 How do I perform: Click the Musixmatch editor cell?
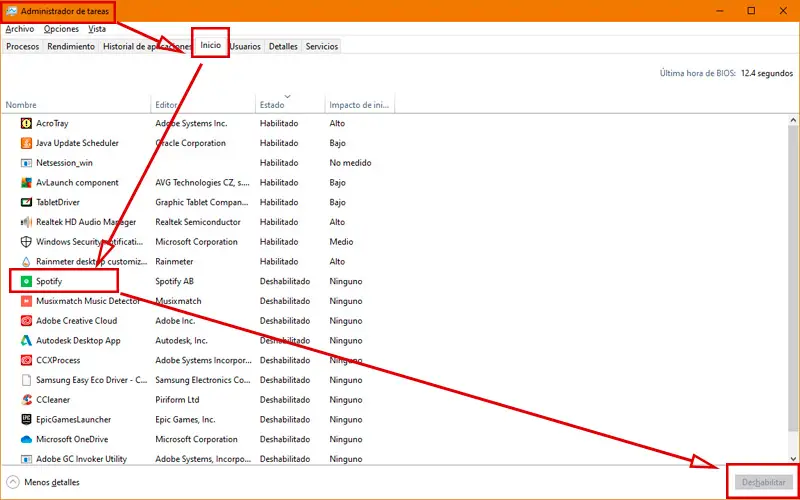(x=178, y=301)
